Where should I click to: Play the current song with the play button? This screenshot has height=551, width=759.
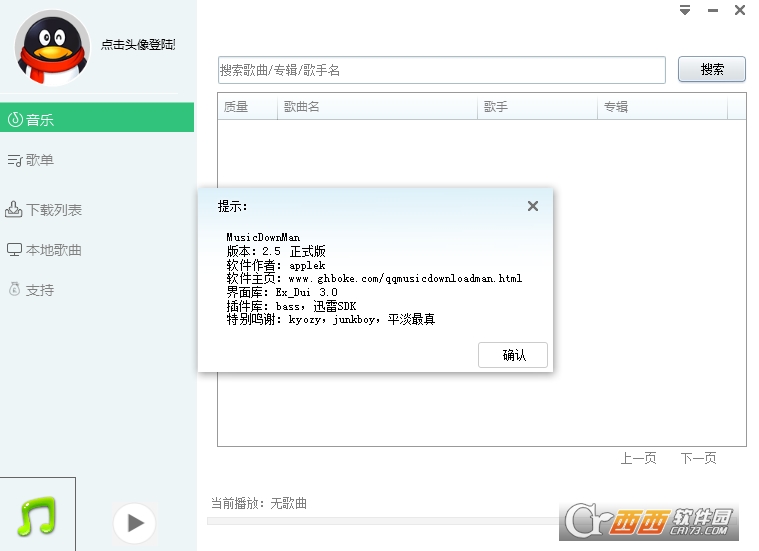click(135, 523)
